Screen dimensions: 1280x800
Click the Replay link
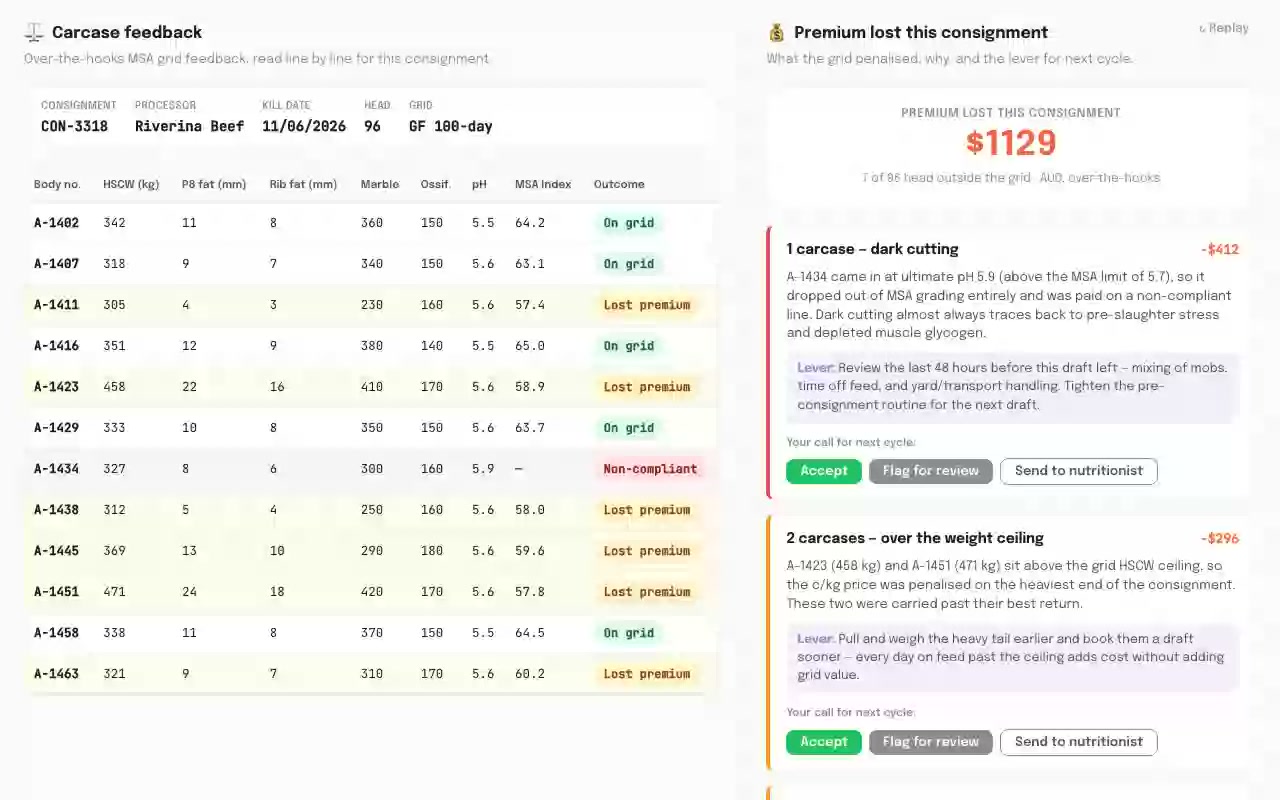(1224, 28)
